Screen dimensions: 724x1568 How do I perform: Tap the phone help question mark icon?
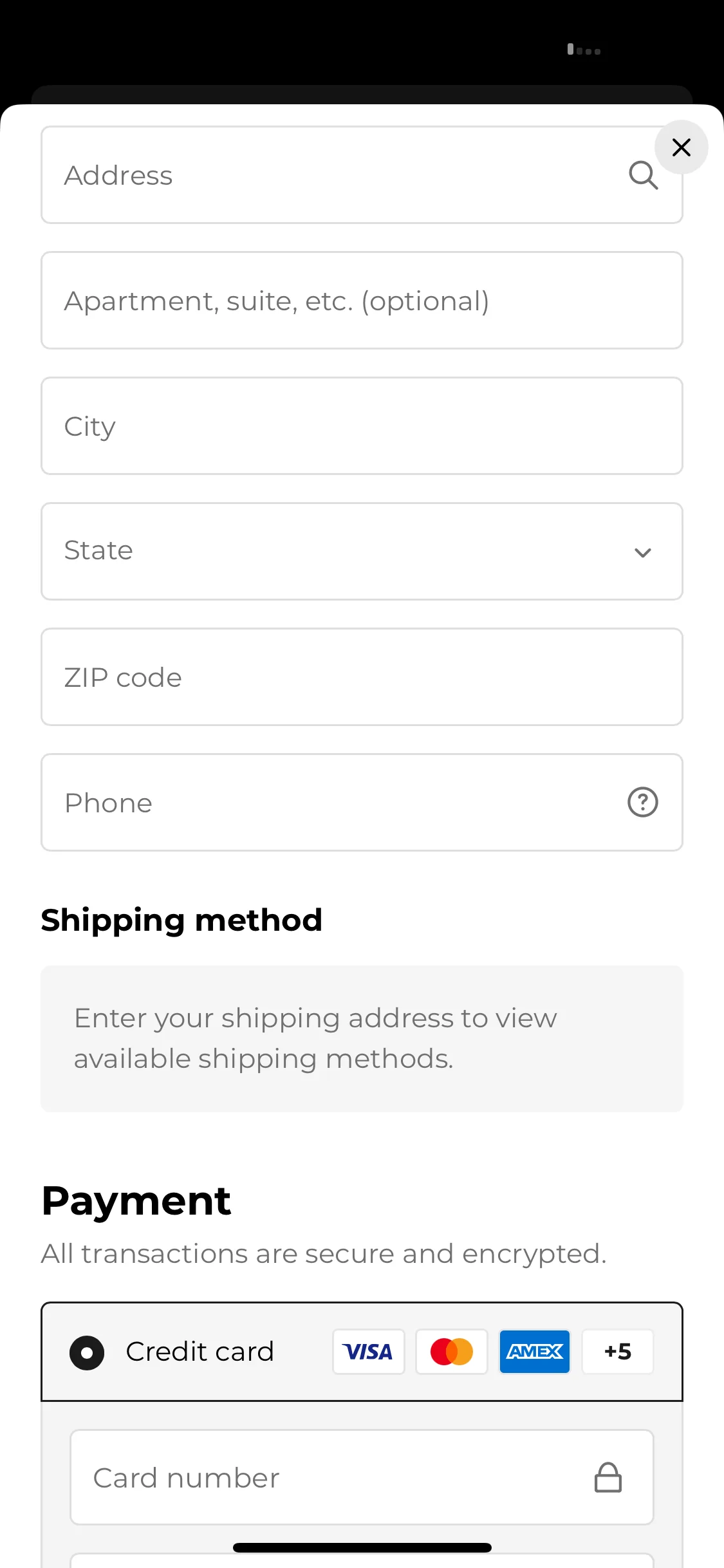coord(642,802)
